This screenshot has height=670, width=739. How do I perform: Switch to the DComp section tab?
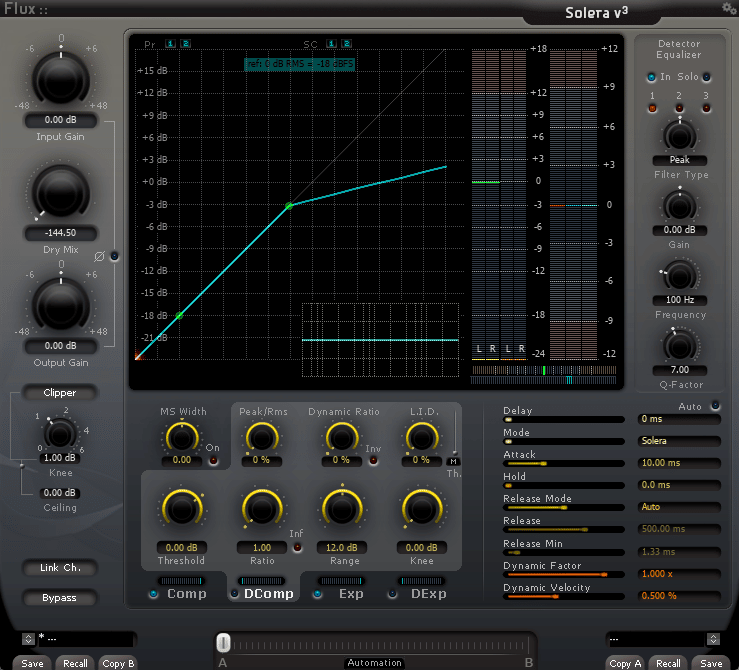point(268,593)
